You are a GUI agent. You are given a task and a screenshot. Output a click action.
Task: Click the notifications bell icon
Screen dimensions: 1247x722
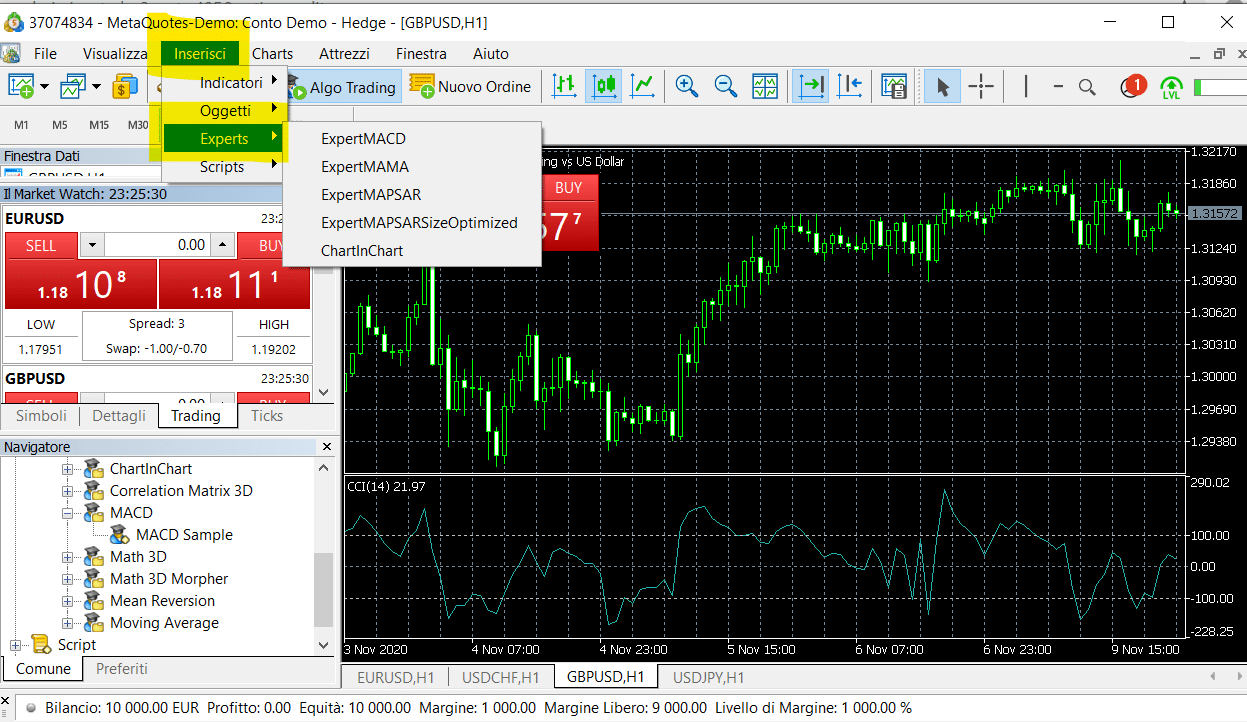coord(1132,87)
